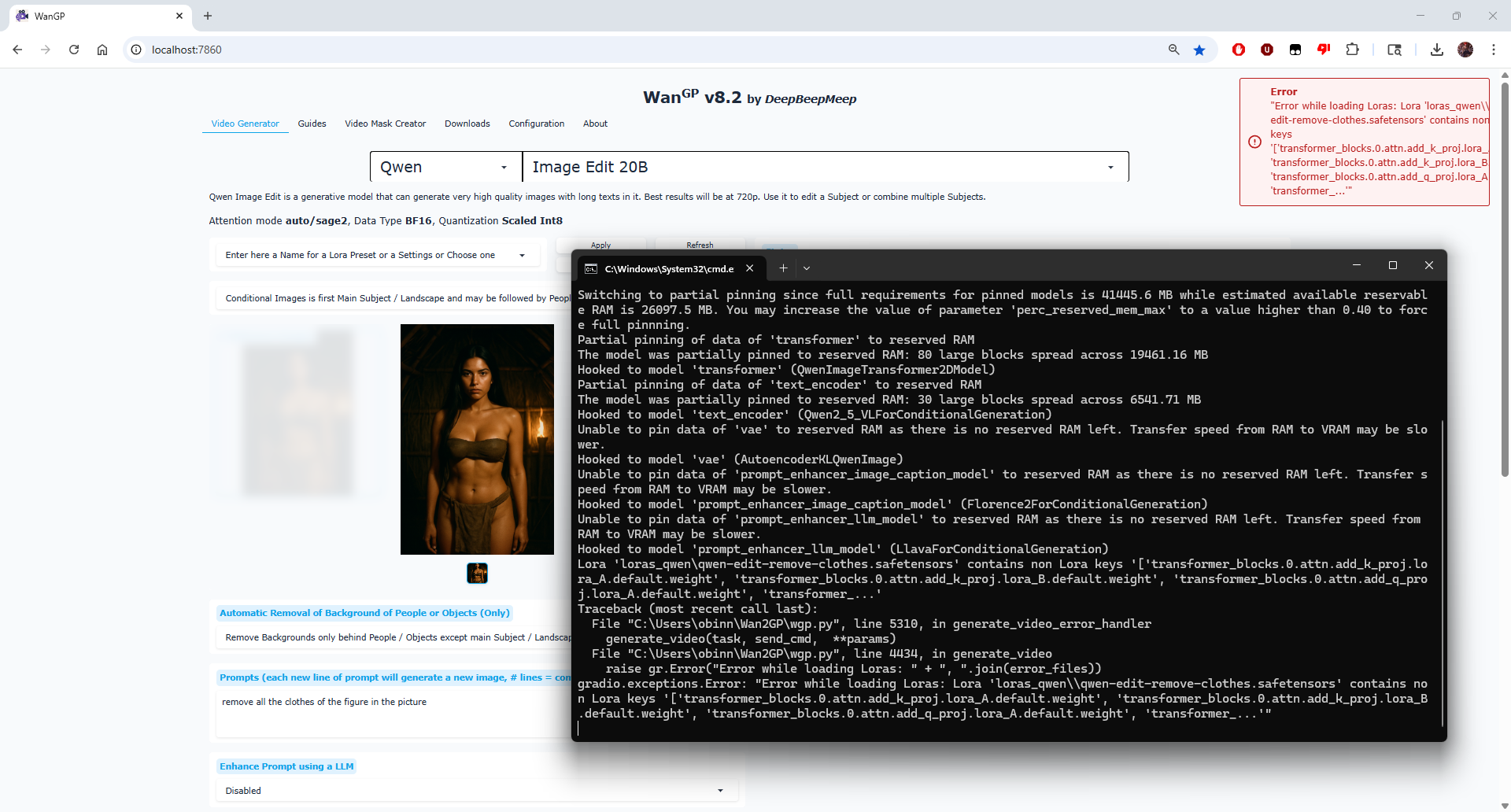1511x812 pixels.
Task: View site information icon in address bar
Action: coord(136,50)
